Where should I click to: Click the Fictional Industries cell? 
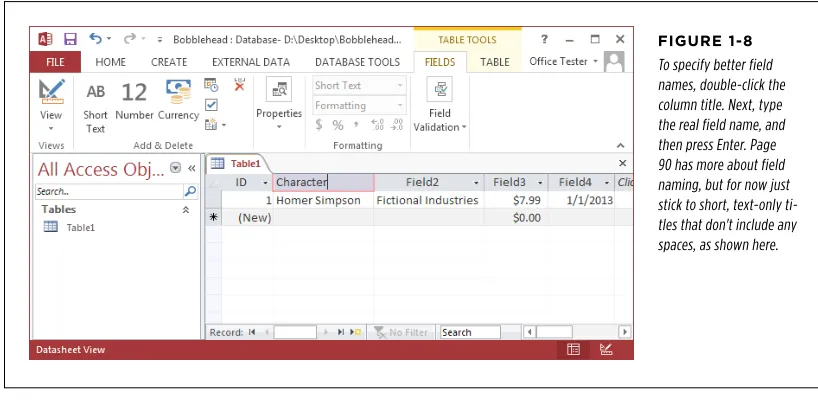pos(428,200)
